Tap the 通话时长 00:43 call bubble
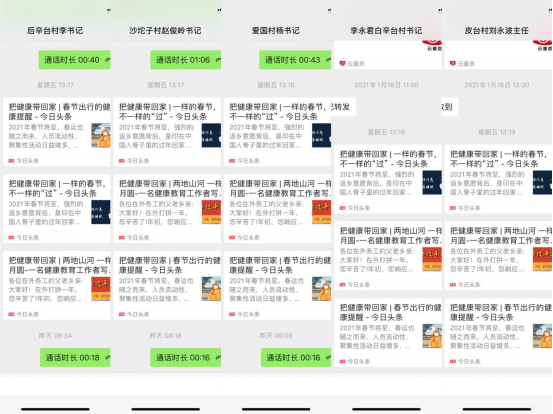The width and height of the screenshot is (553, 414). tap(295, 60)
